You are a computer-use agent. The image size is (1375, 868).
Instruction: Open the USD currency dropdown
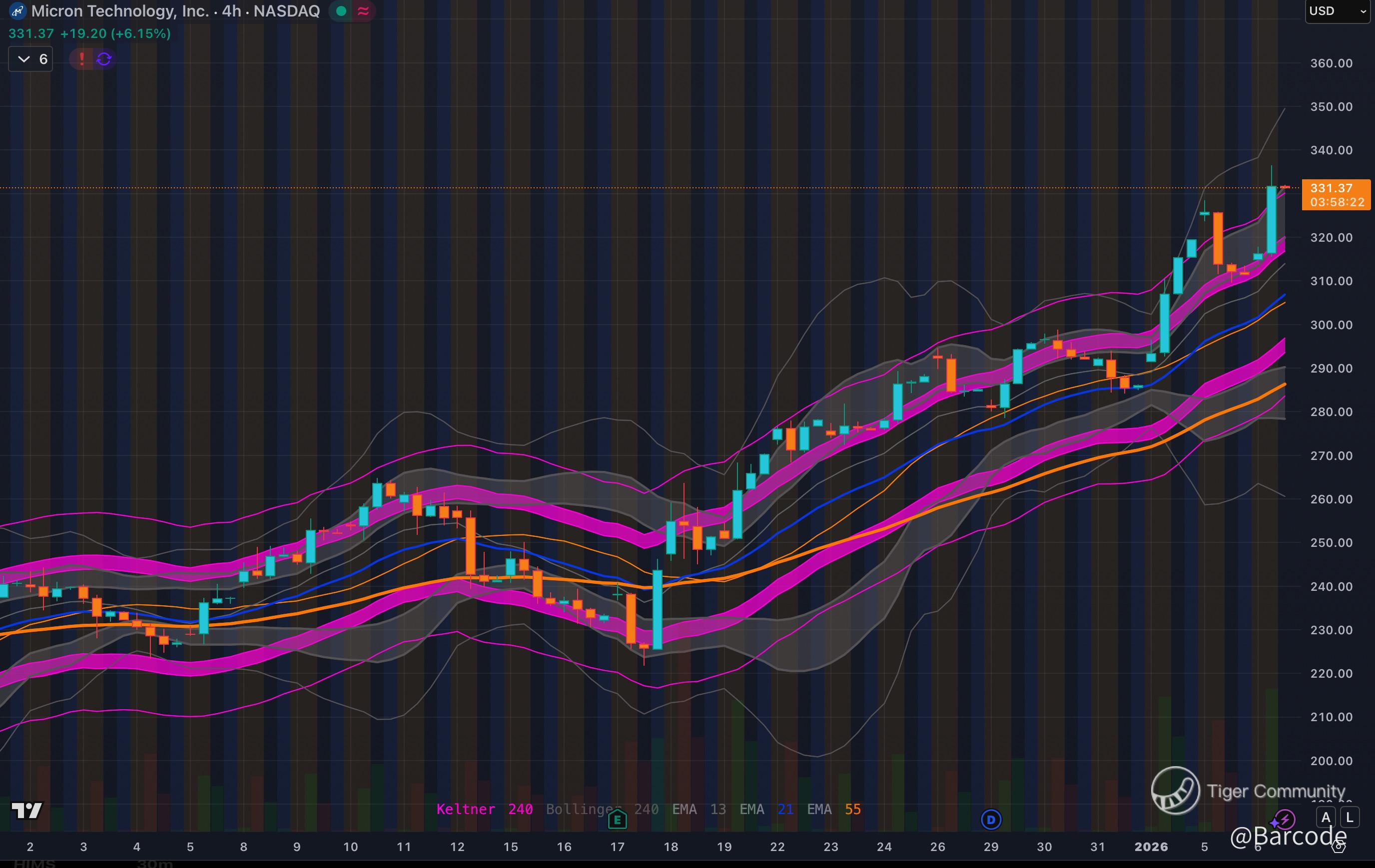click(x=1336, y=11)
